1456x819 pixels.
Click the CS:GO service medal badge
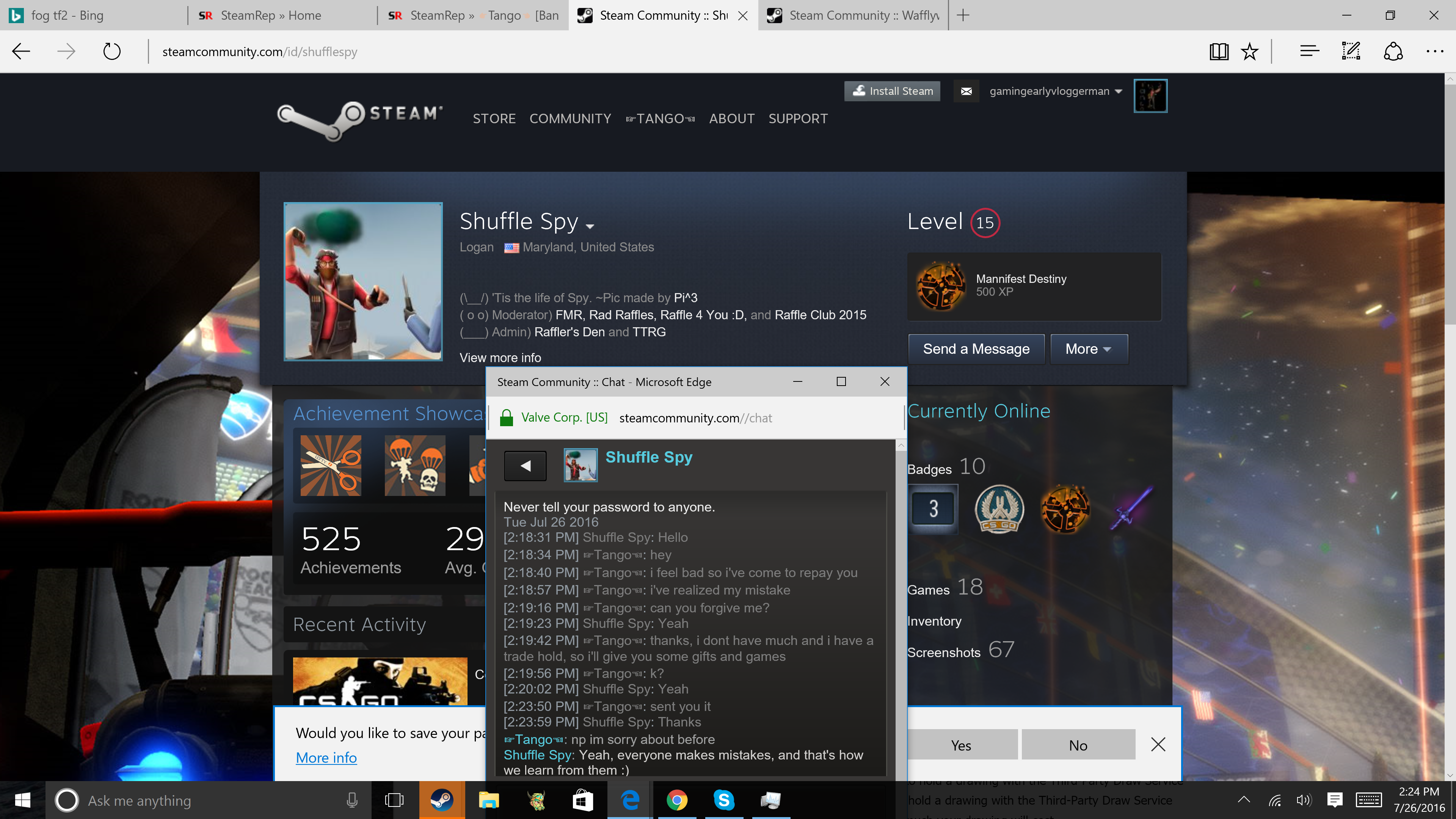(x=999, y=509)
